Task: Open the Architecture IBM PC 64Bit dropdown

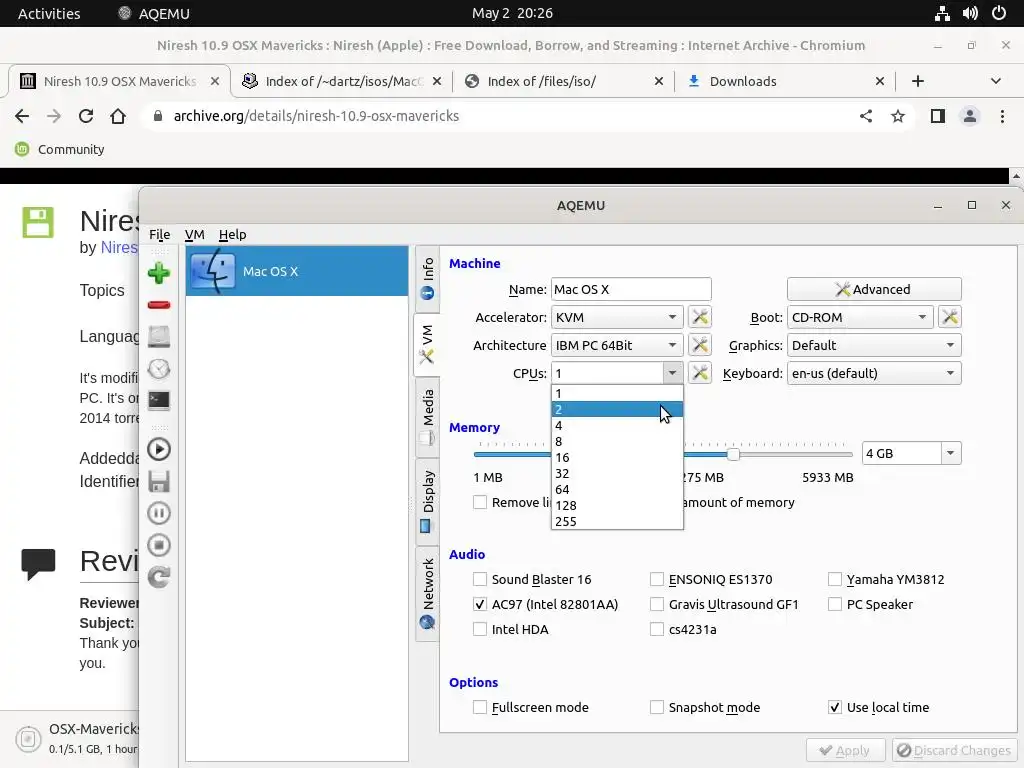Action: pos(617,345)
